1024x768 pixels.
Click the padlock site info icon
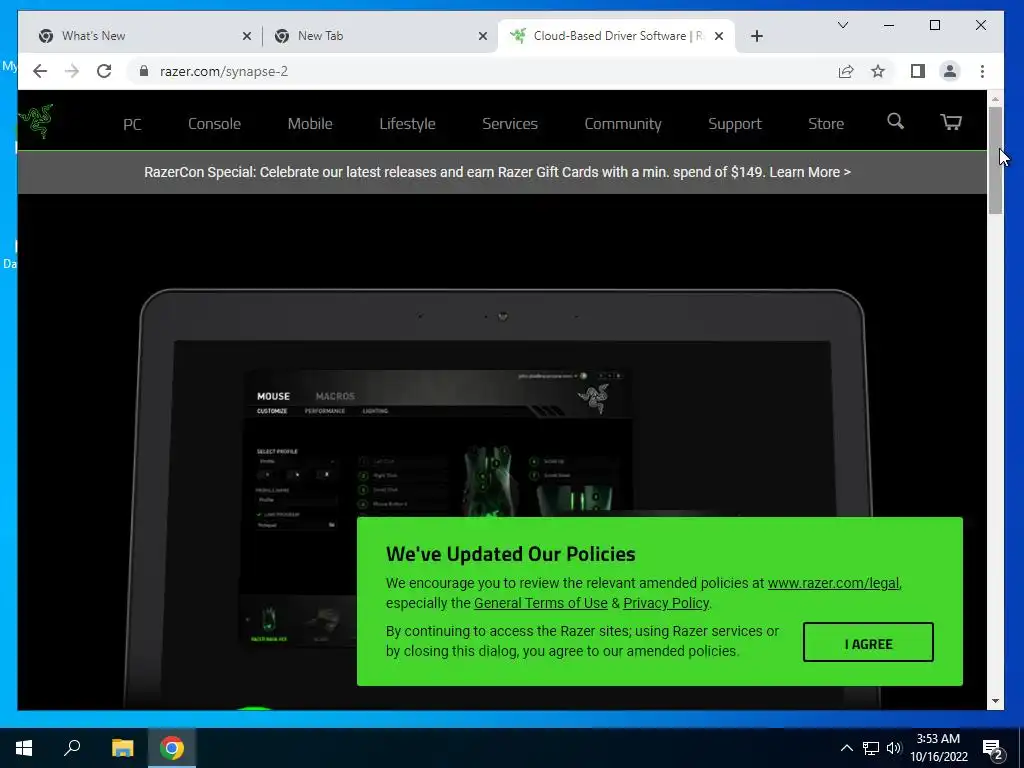(x=144, y=71)
